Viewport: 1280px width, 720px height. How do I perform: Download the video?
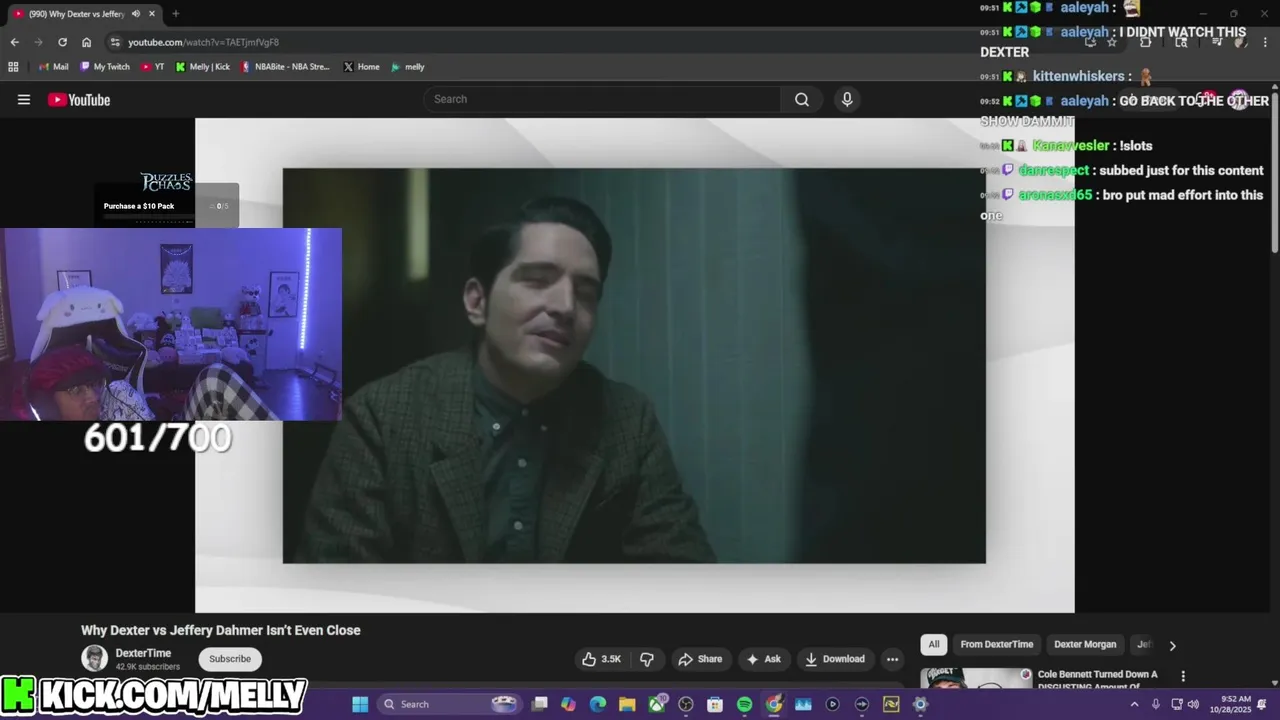pos(835,659)
